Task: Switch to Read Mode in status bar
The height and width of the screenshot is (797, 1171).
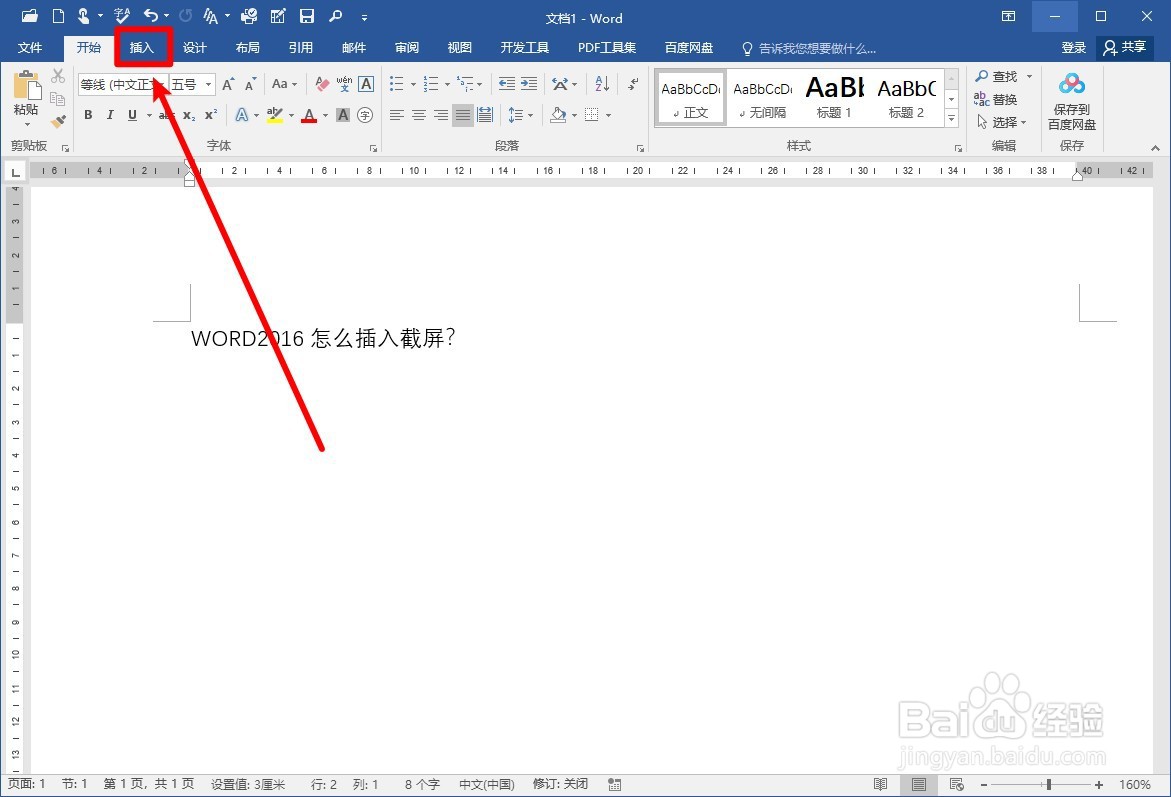Action: pos(880,784)
